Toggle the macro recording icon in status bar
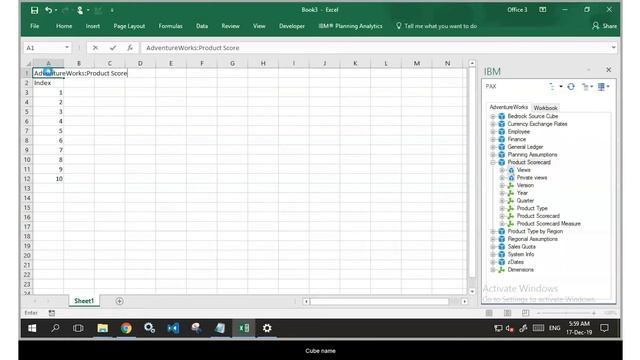This screenshot has height=360, width=640. pyautogui.click(x=52, y=313)
